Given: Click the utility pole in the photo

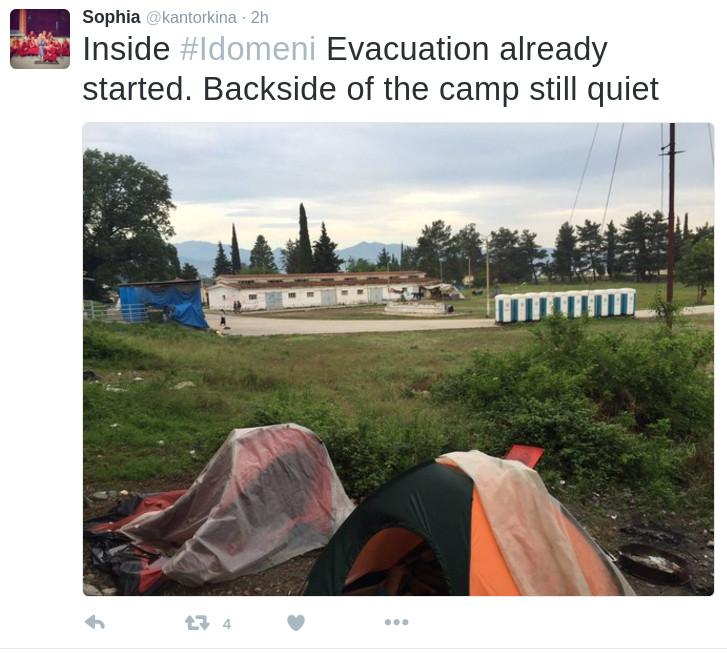Looking at the screenshot, I should [x=671, y=213].
